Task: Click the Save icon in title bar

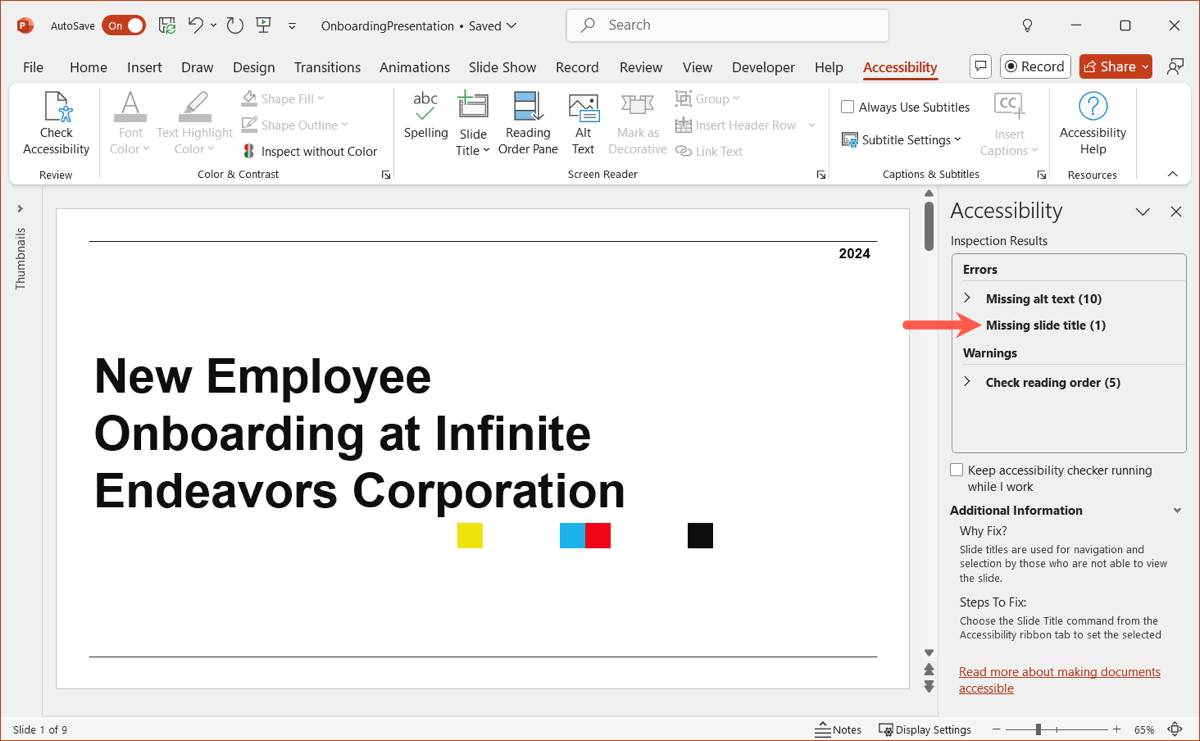Action: point(168,25)
